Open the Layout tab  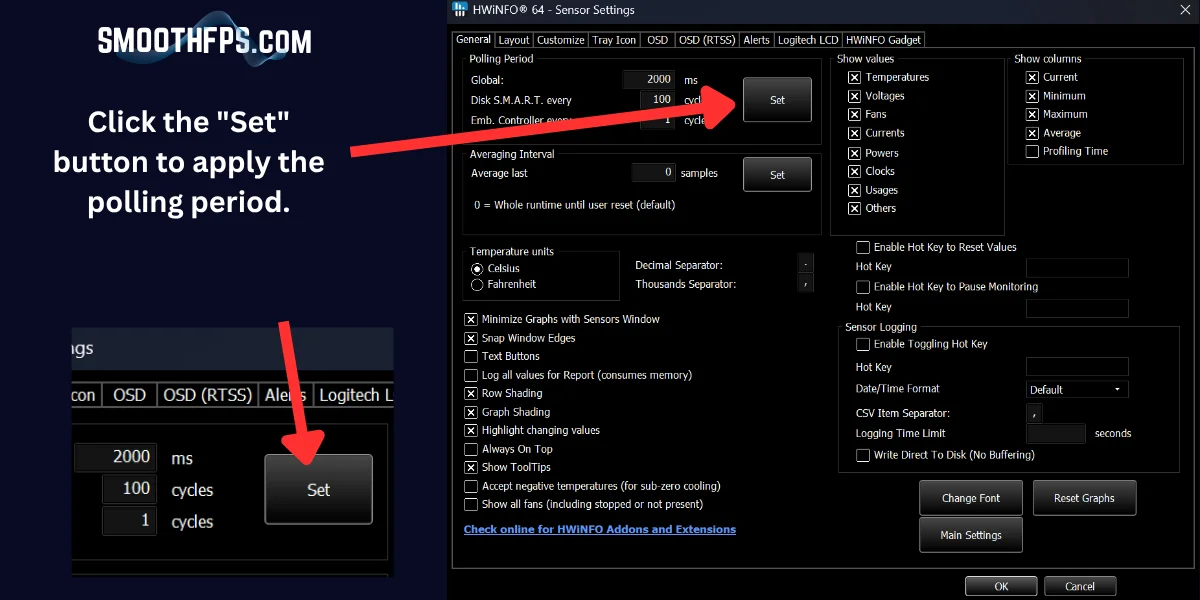pos(514,39)
